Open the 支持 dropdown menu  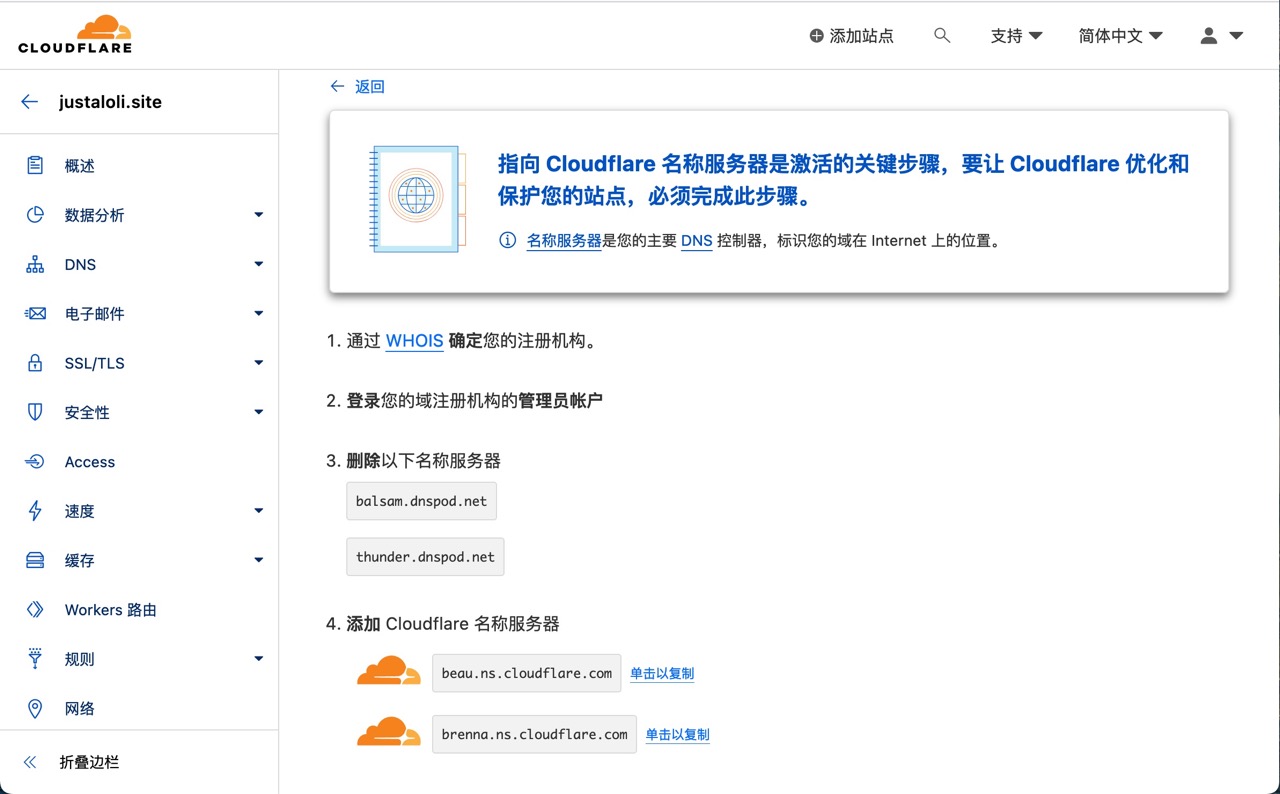(x=1016, y=36)
